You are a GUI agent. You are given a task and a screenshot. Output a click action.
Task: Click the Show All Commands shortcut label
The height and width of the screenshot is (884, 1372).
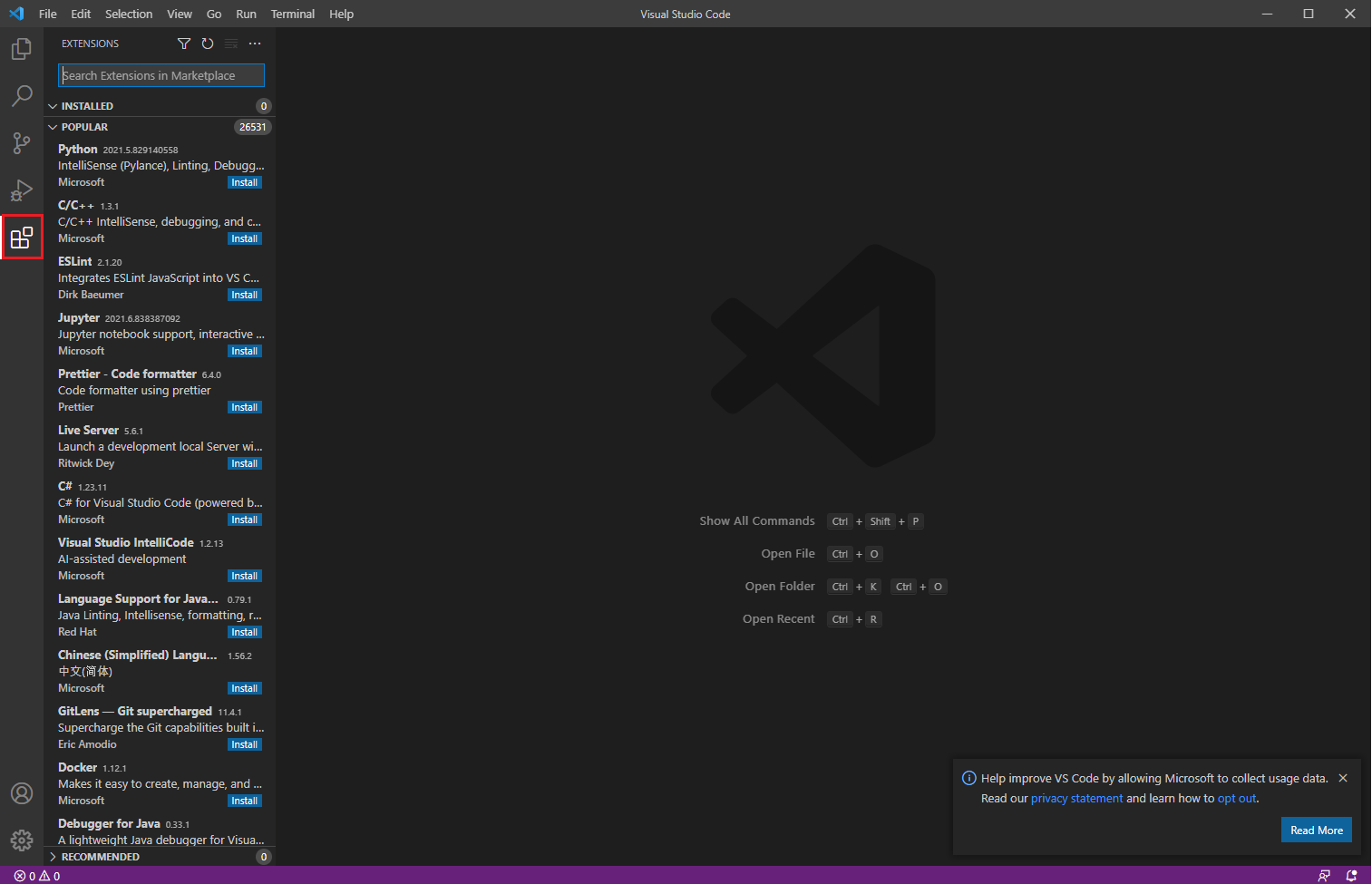(757, 521)
